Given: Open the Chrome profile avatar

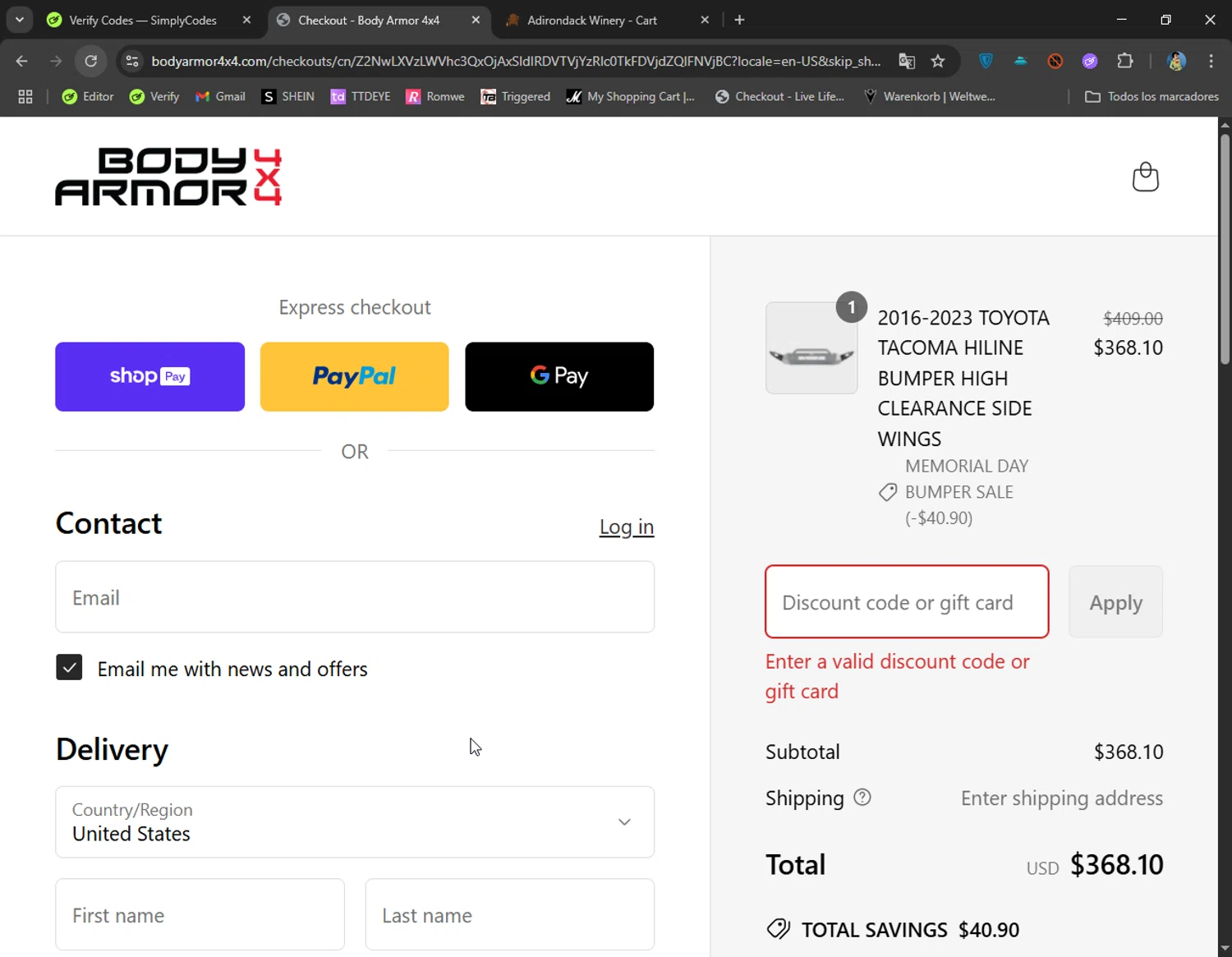Looking at the screenshot, I should coord(1176,61).
